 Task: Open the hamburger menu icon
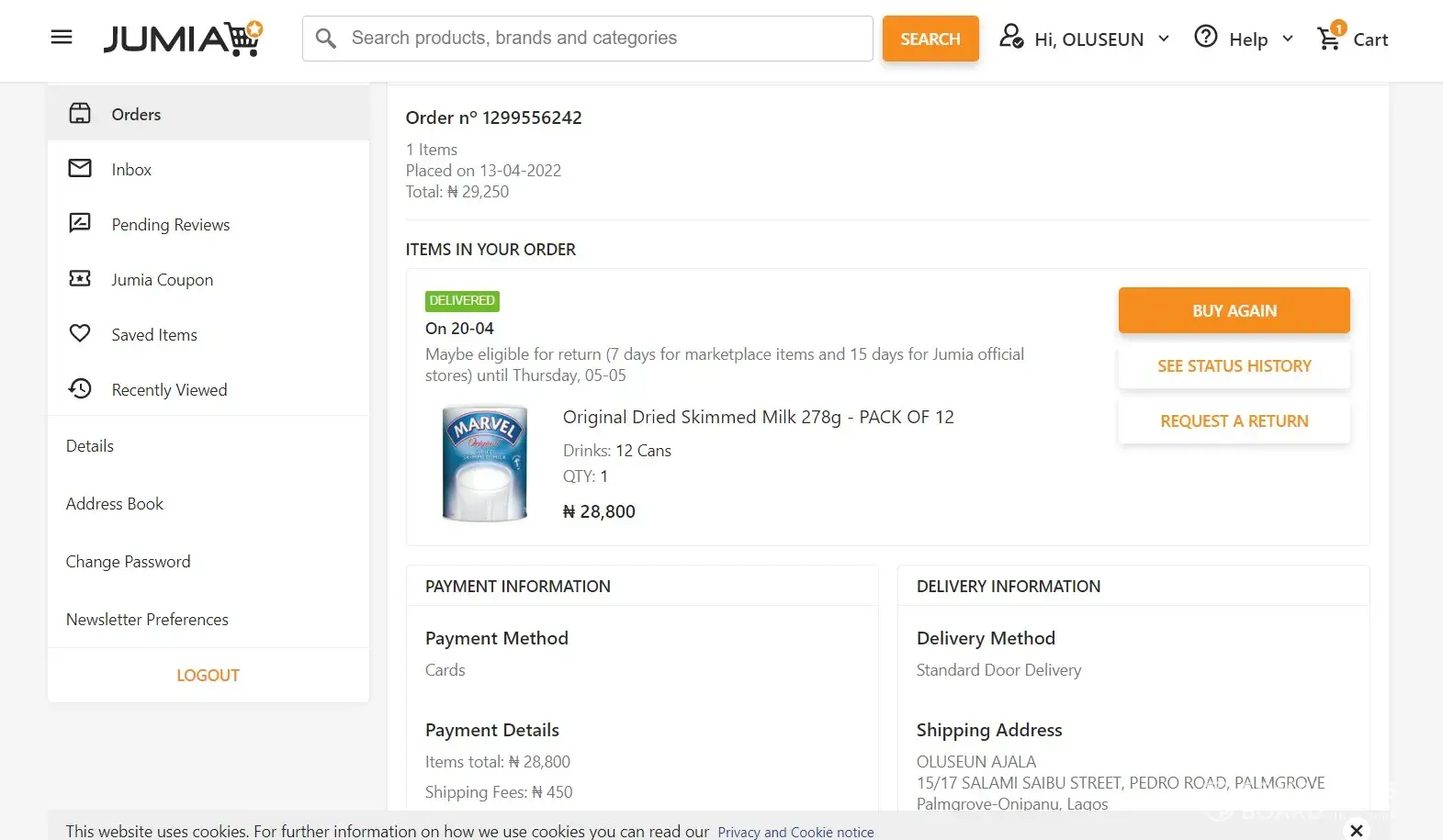point(62,38)
